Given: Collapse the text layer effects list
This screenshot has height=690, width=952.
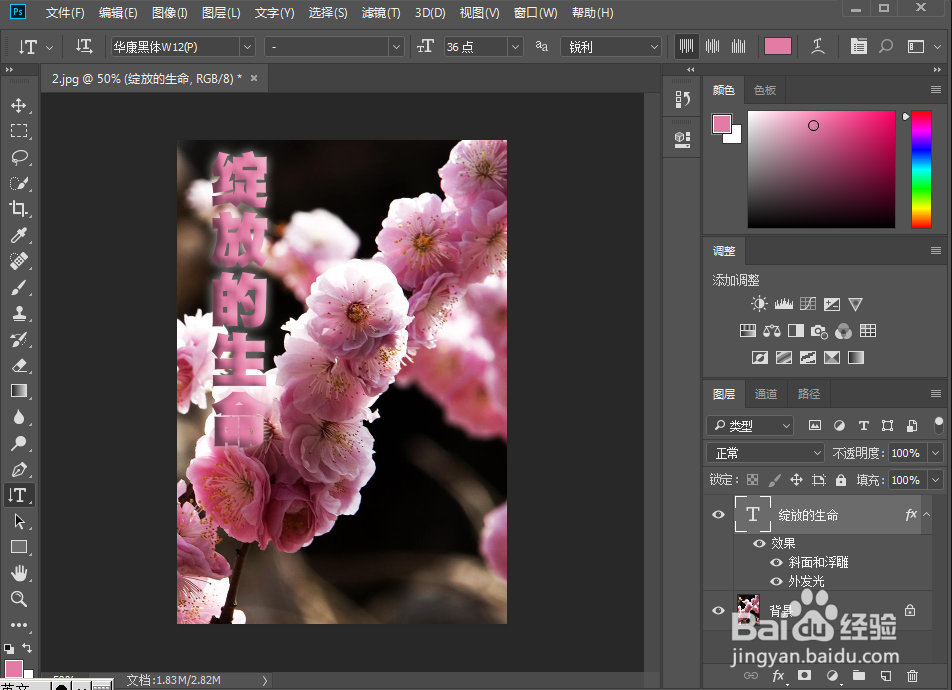Looking at the screenshot, I should pos(927,514).
